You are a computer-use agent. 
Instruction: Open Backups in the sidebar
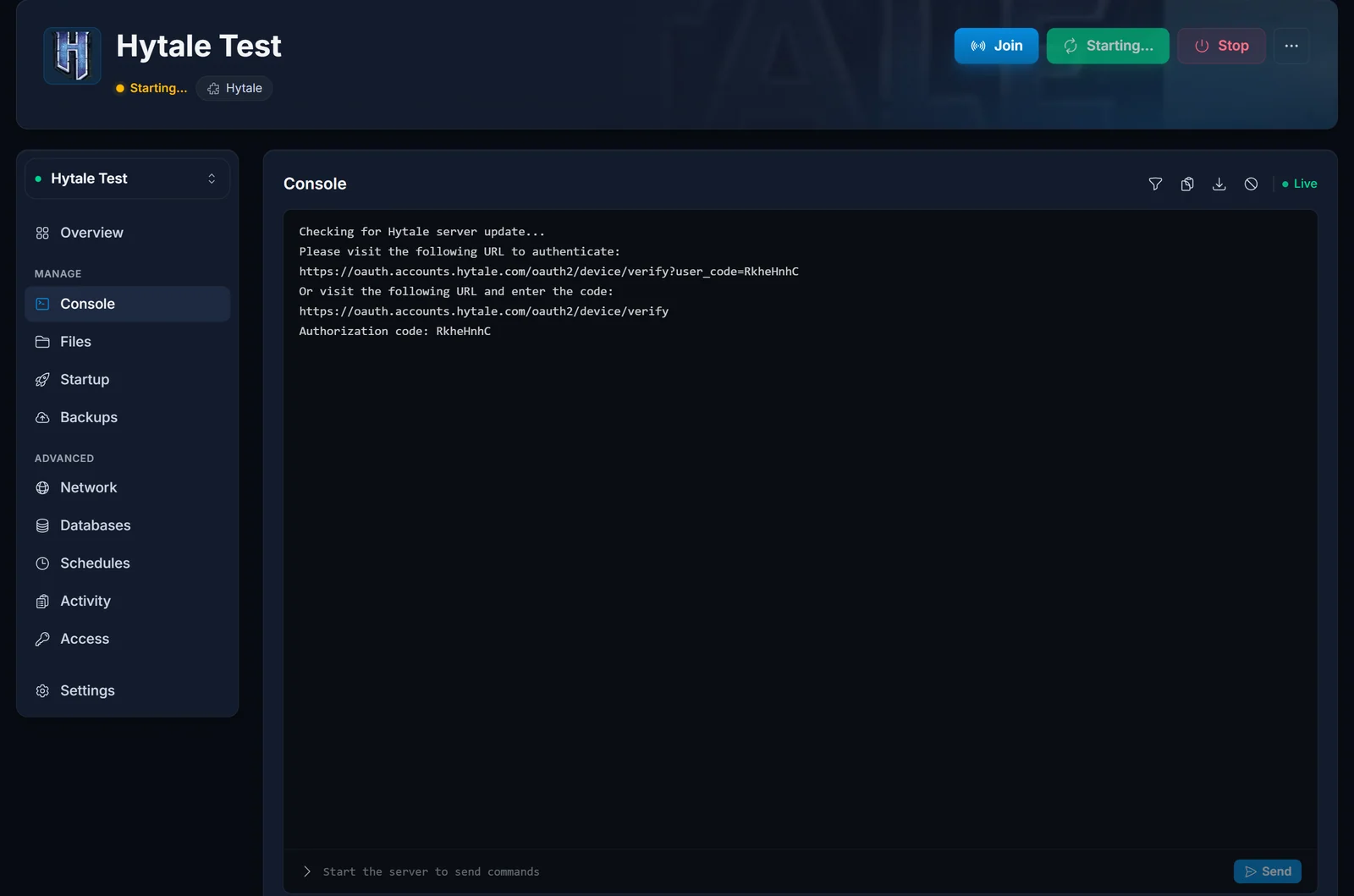pos(128,417)
